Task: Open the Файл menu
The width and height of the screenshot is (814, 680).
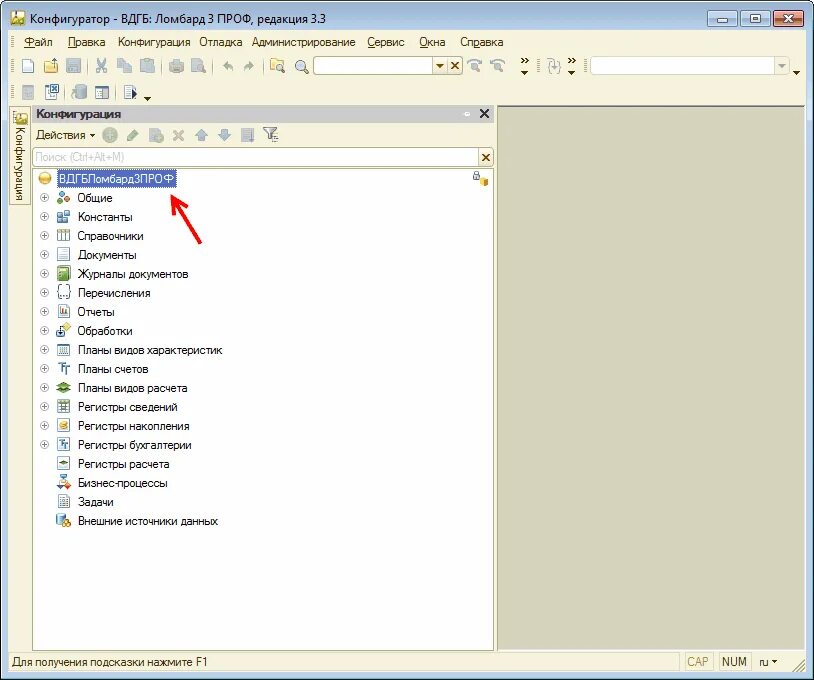Action: coord(38,42)
